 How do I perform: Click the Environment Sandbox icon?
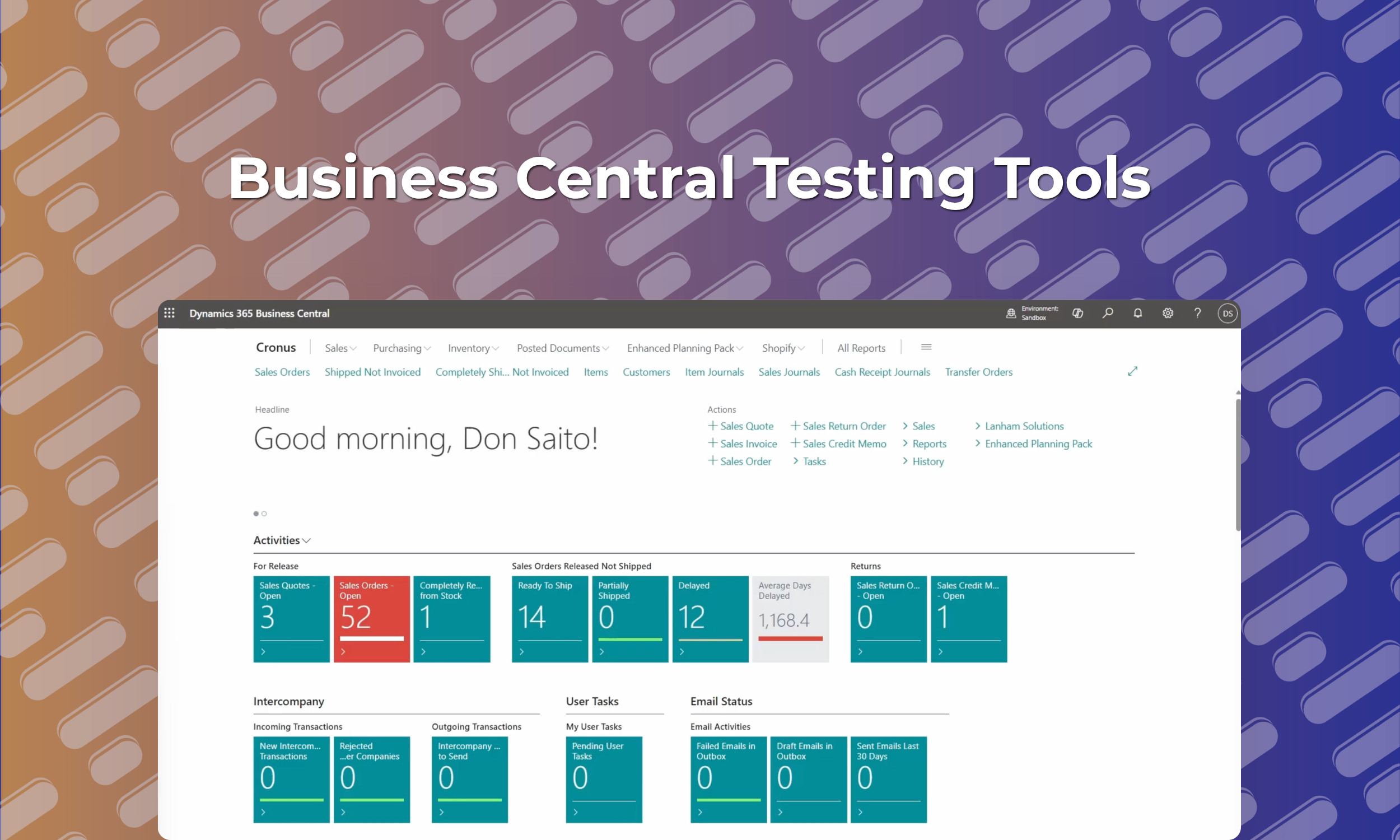click(x=1011, y=313)
